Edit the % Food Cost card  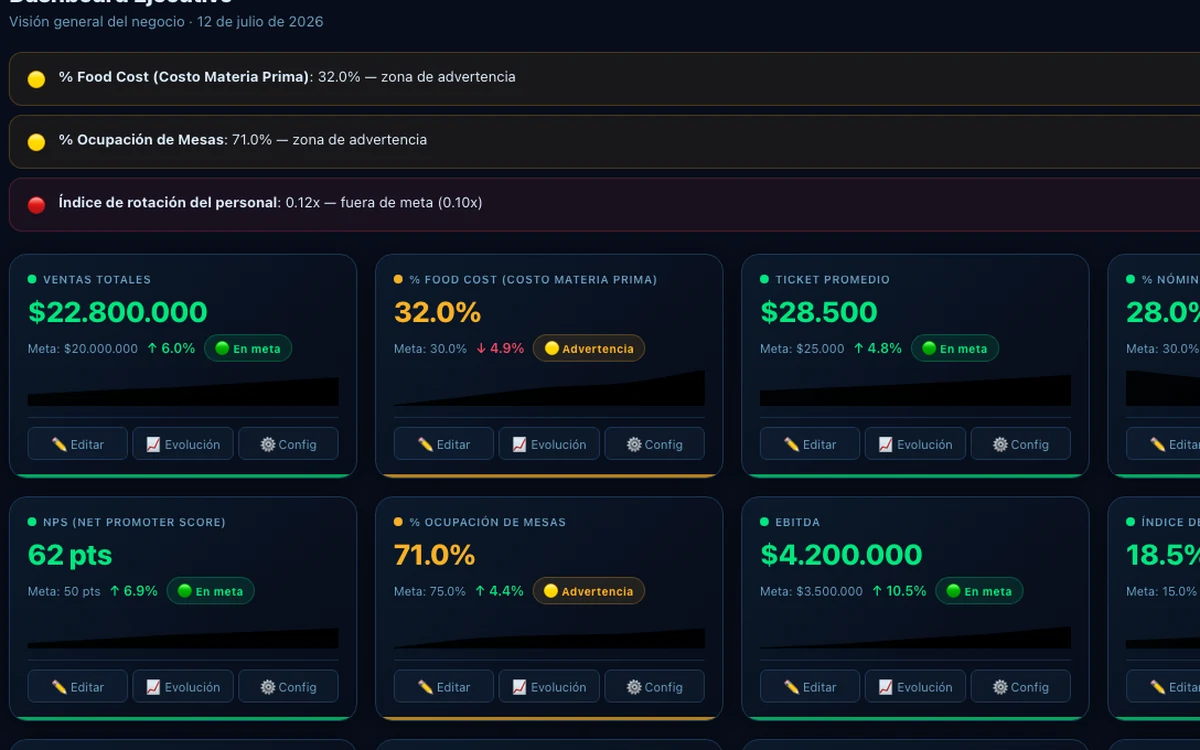pyautogui.click(x=444, y=444)
